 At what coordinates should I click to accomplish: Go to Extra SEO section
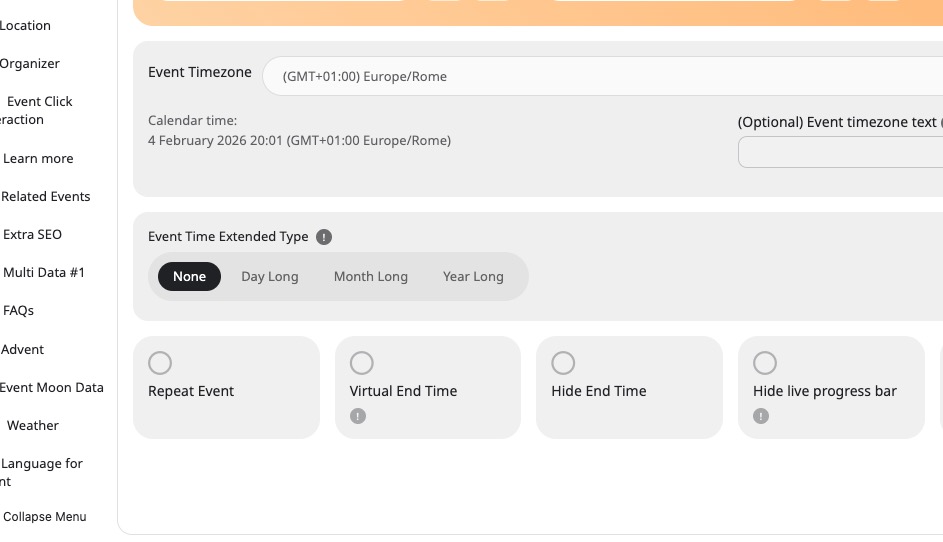tap(32, 234)
